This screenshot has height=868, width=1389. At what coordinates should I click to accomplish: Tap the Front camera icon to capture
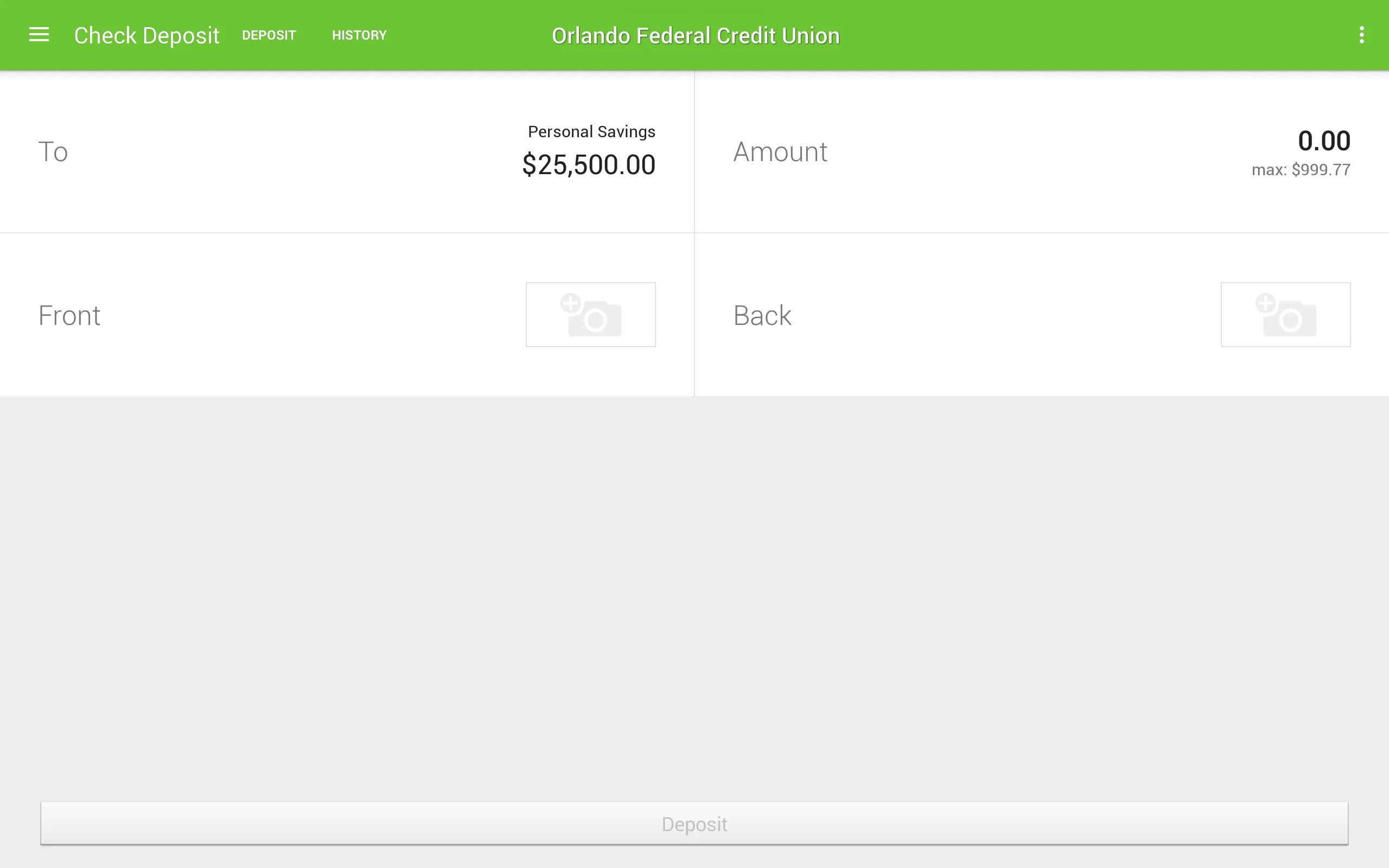(x=591, y=314)
